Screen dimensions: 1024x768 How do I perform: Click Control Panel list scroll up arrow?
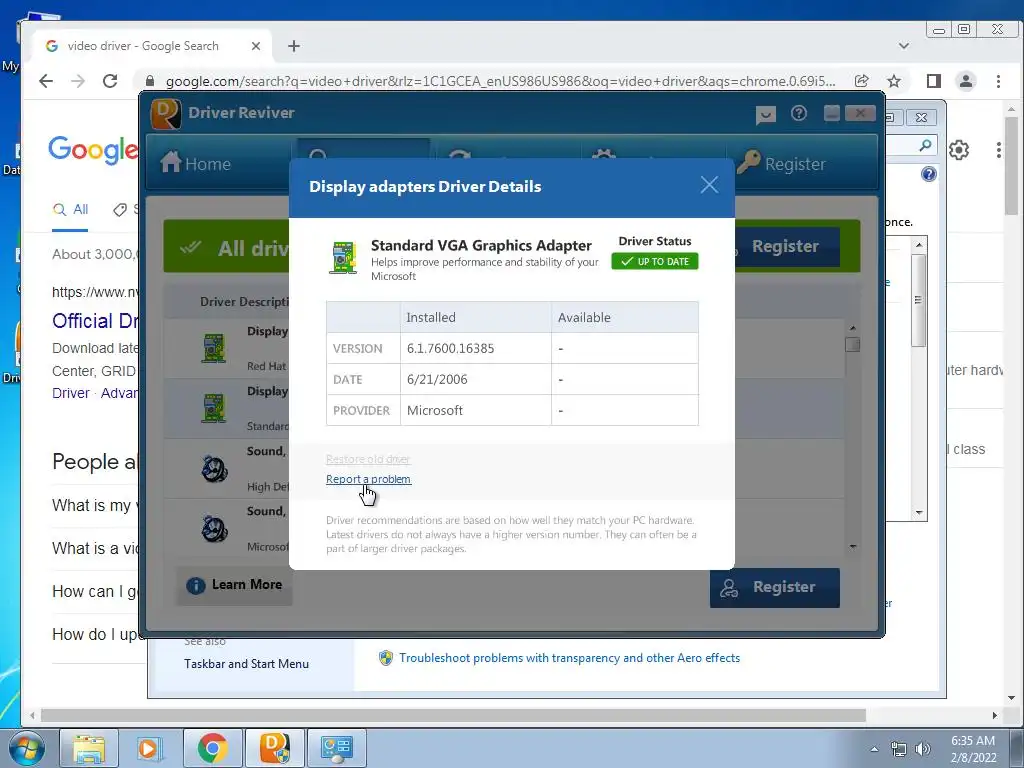[919, 245]
